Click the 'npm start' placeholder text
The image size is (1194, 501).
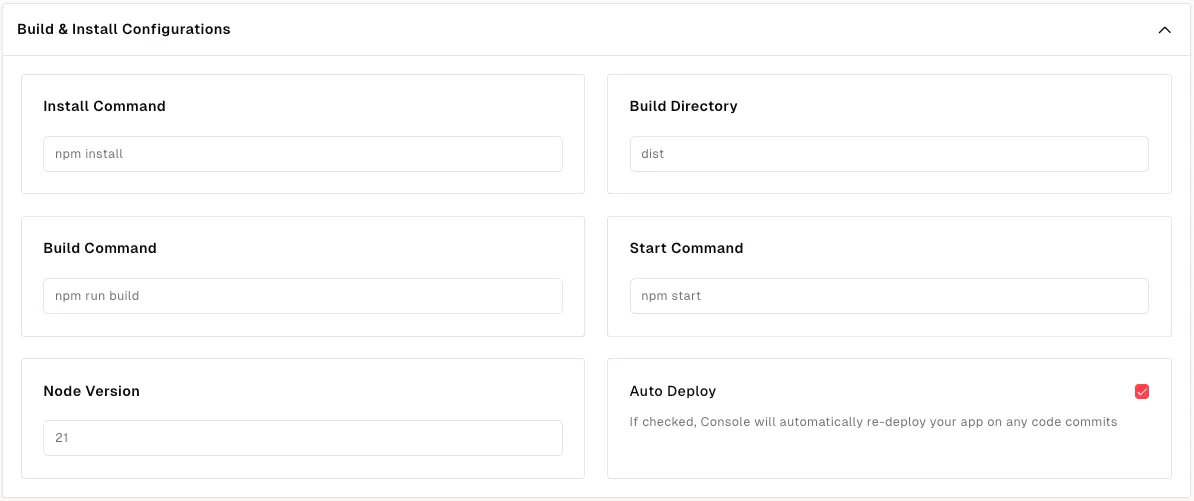(671, 296)
